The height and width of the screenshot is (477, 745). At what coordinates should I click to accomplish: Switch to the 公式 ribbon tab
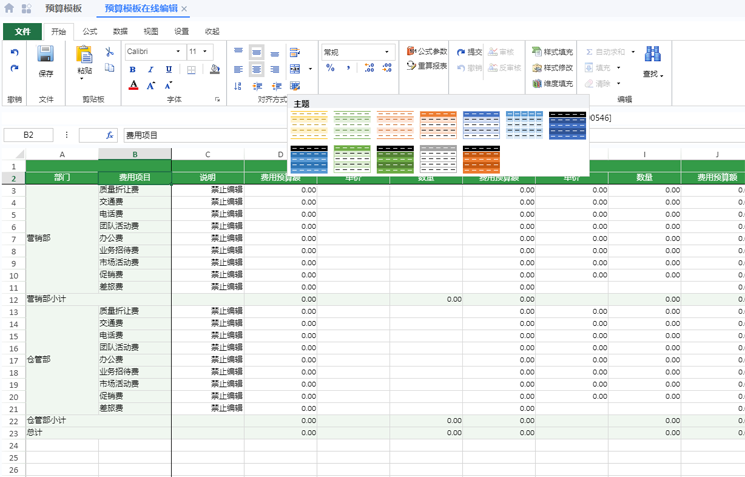tap(90, 31)
